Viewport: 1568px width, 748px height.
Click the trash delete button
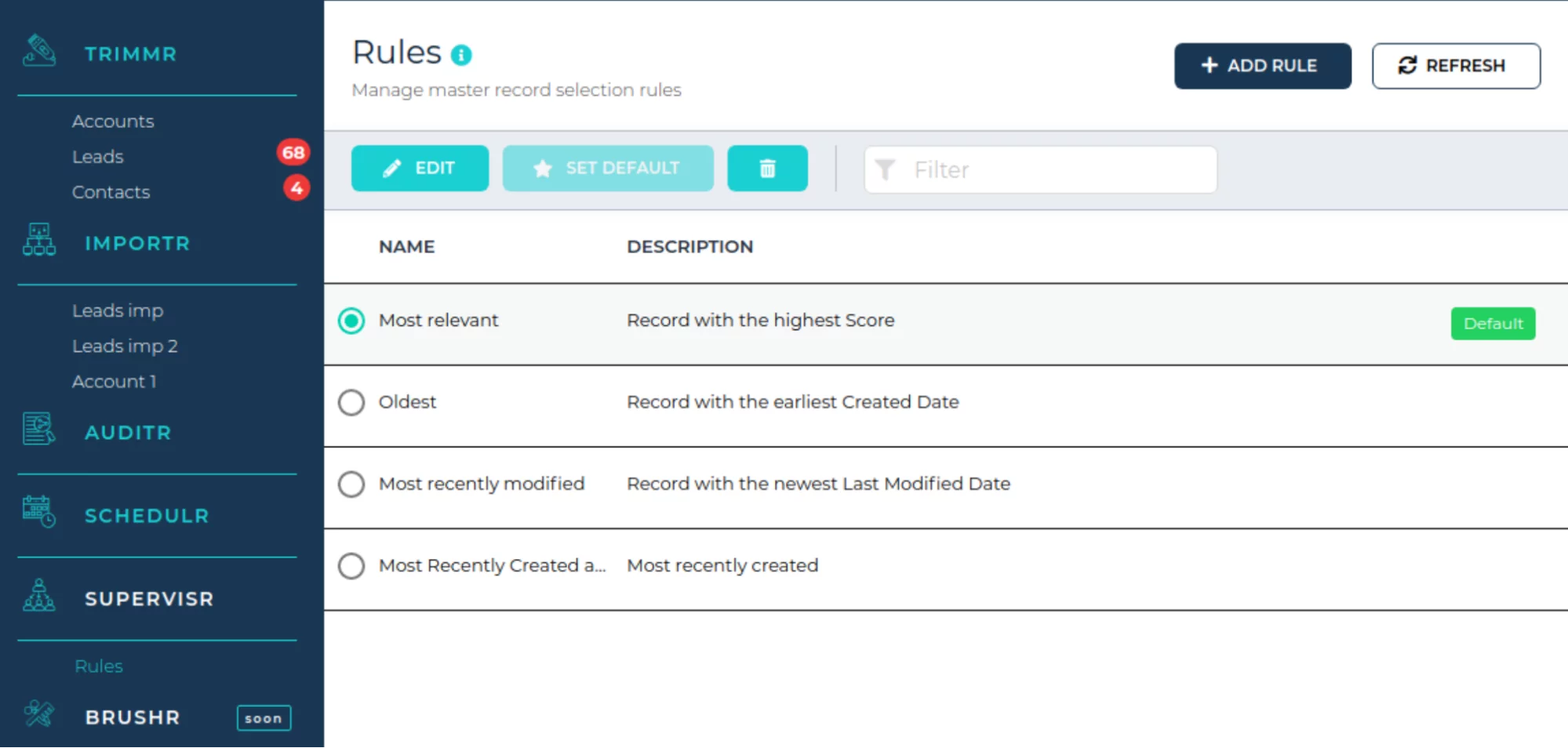tap(767, 168)
